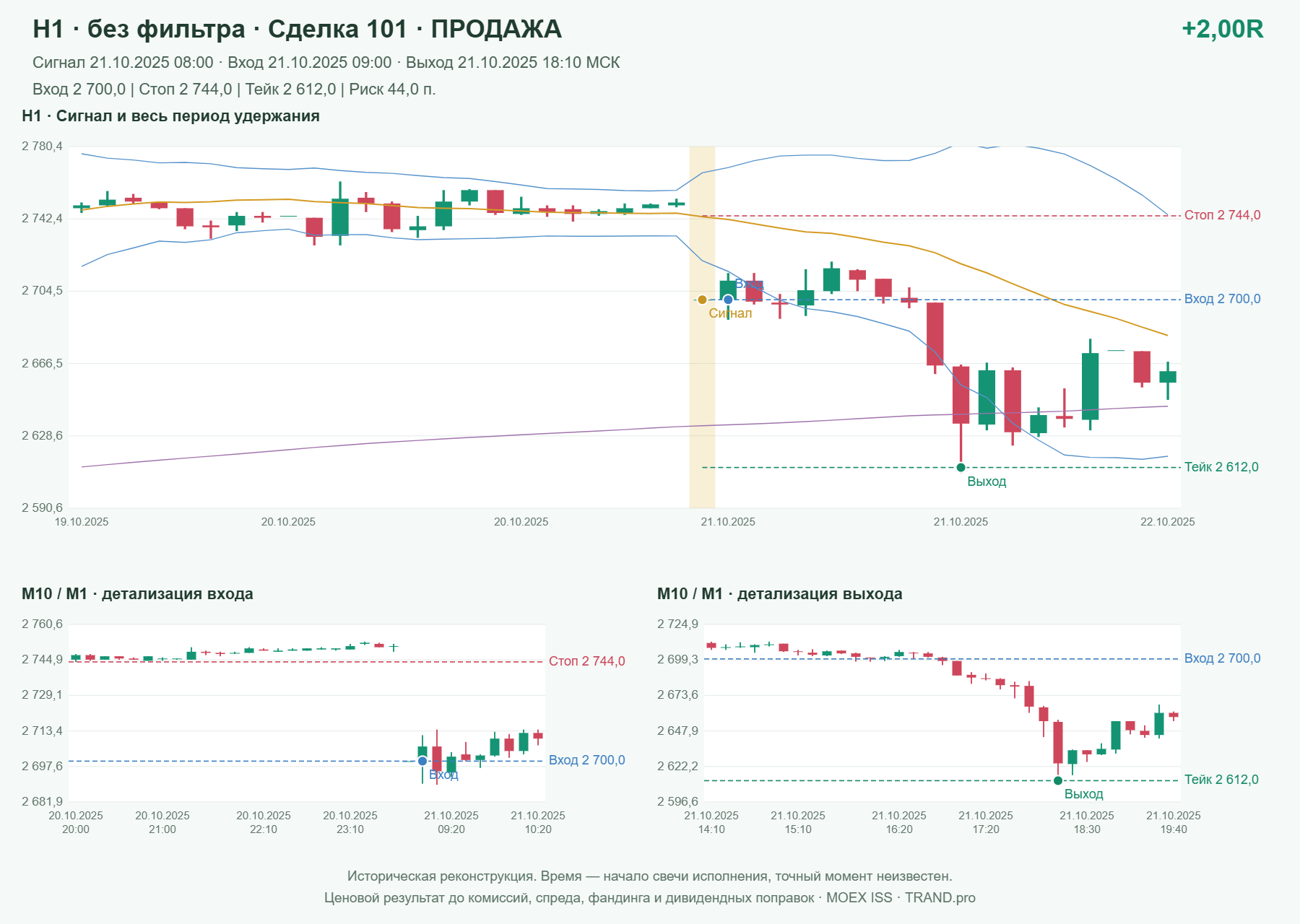Click the heading 'H1 · Сигнал и весь период удержания'

tap(170, 116)
